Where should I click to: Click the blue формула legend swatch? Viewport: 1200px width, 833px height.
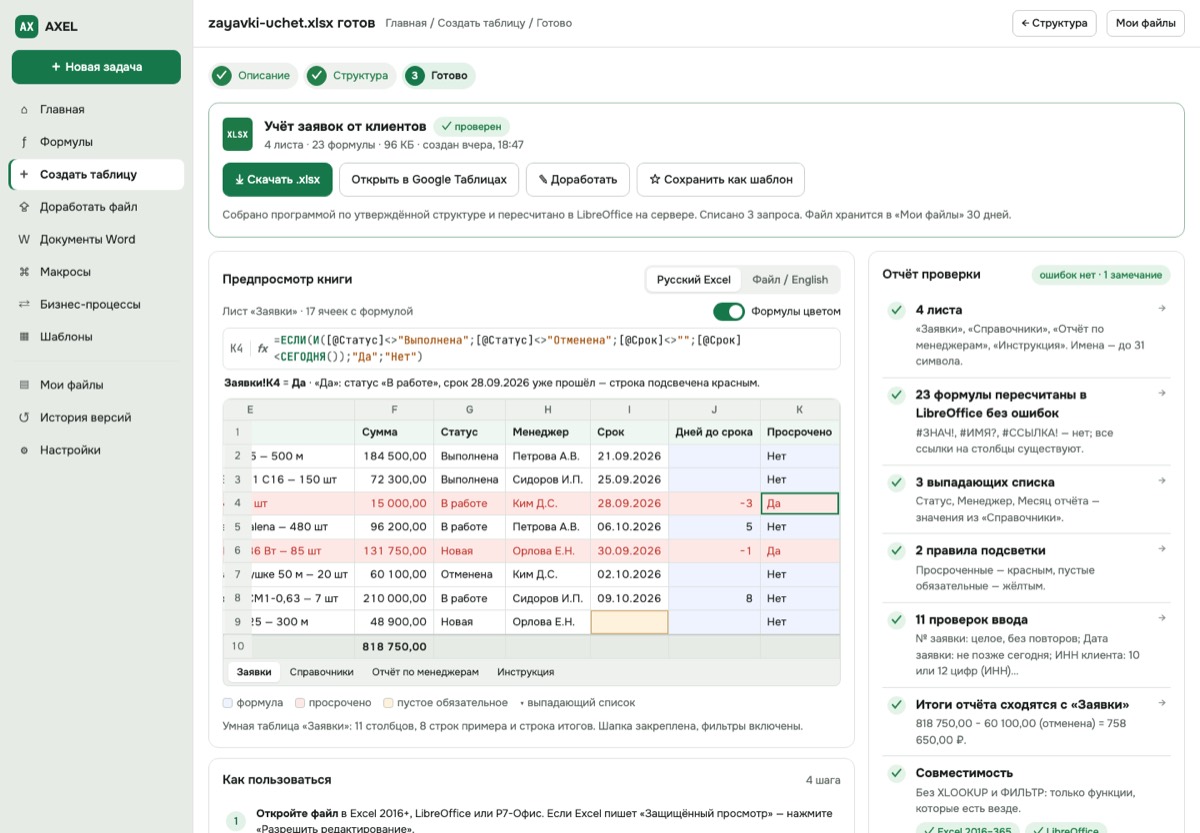pyautogui.click(x=228, y=703)
